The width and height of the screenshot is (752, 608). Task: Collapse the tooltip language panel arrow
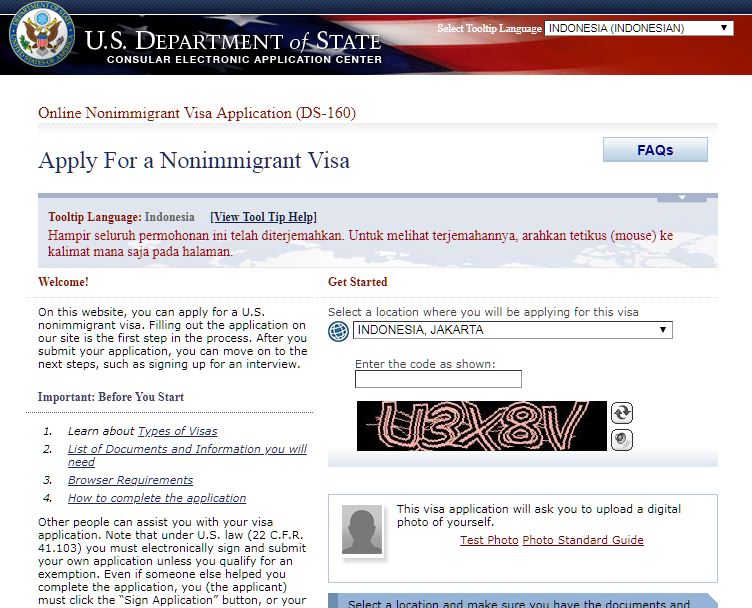point(682,198)
